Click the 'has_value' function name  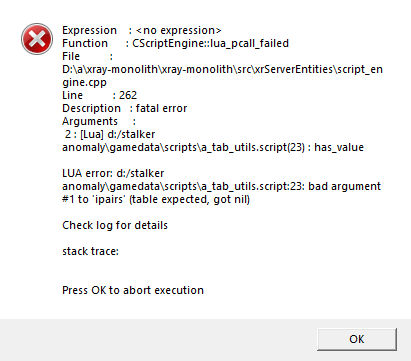(x=339, y=147)
